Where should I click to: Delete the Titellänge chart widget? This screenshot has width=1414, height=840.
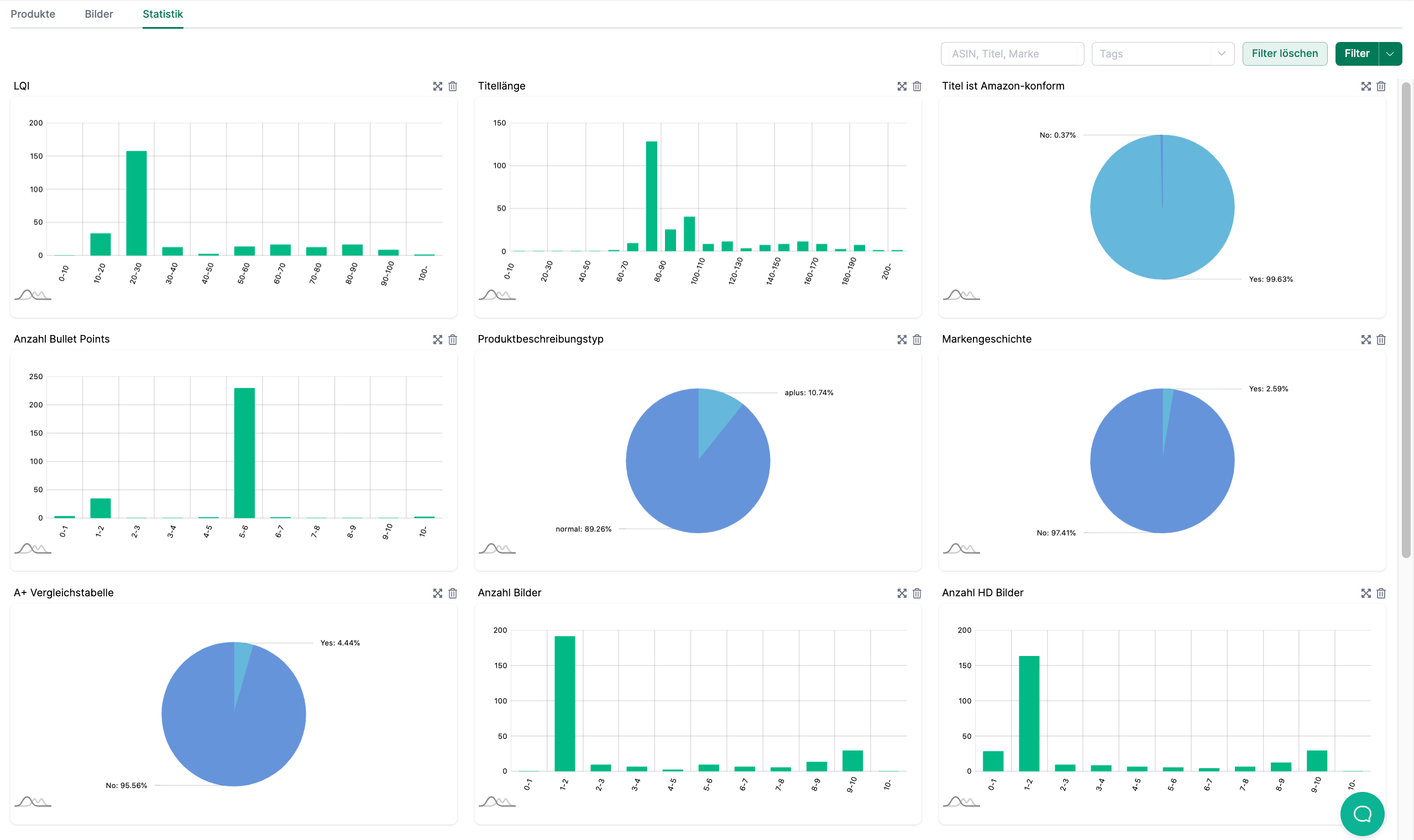coord(917,86)
